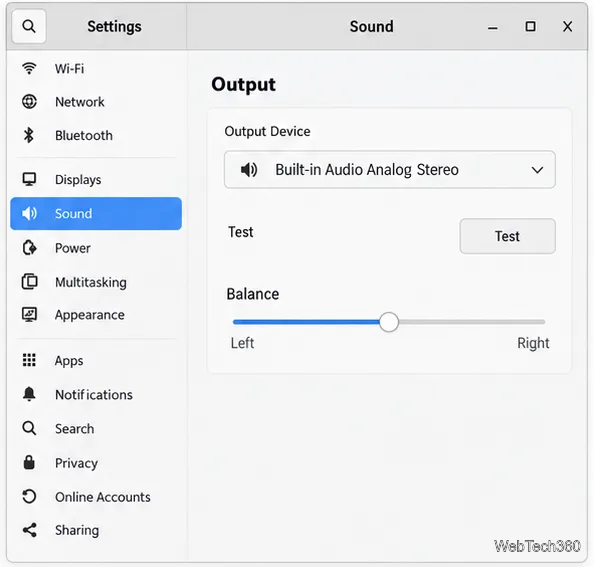Screen dimensions: 594x567
Task: Click the 'Output Device' label
Action: tap(267, 131)
